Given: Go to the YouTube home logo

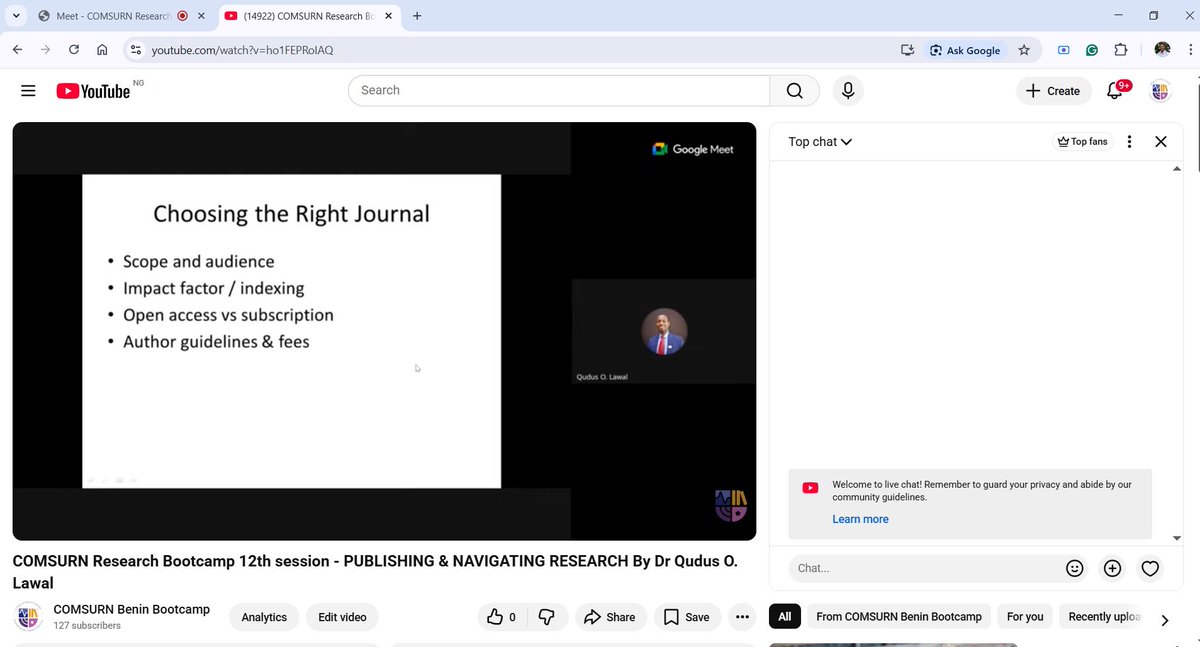Looking at the screenshot, I should (x=93, y=91).
